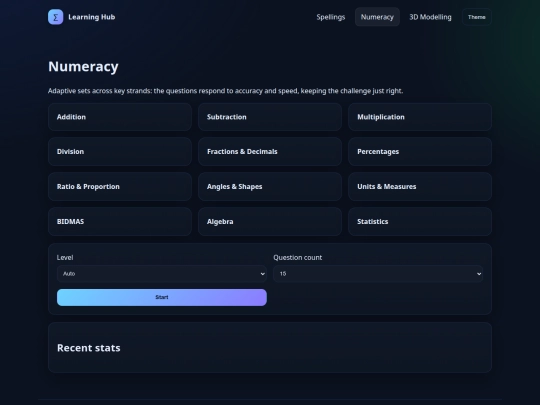Click the sigma Learning Hub logo icon

(55, 17)
